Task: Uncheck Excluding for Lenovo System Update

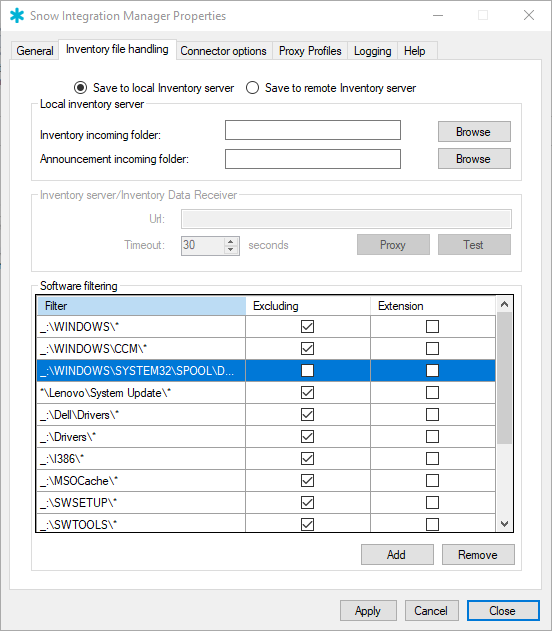Action: coord(307,392)
